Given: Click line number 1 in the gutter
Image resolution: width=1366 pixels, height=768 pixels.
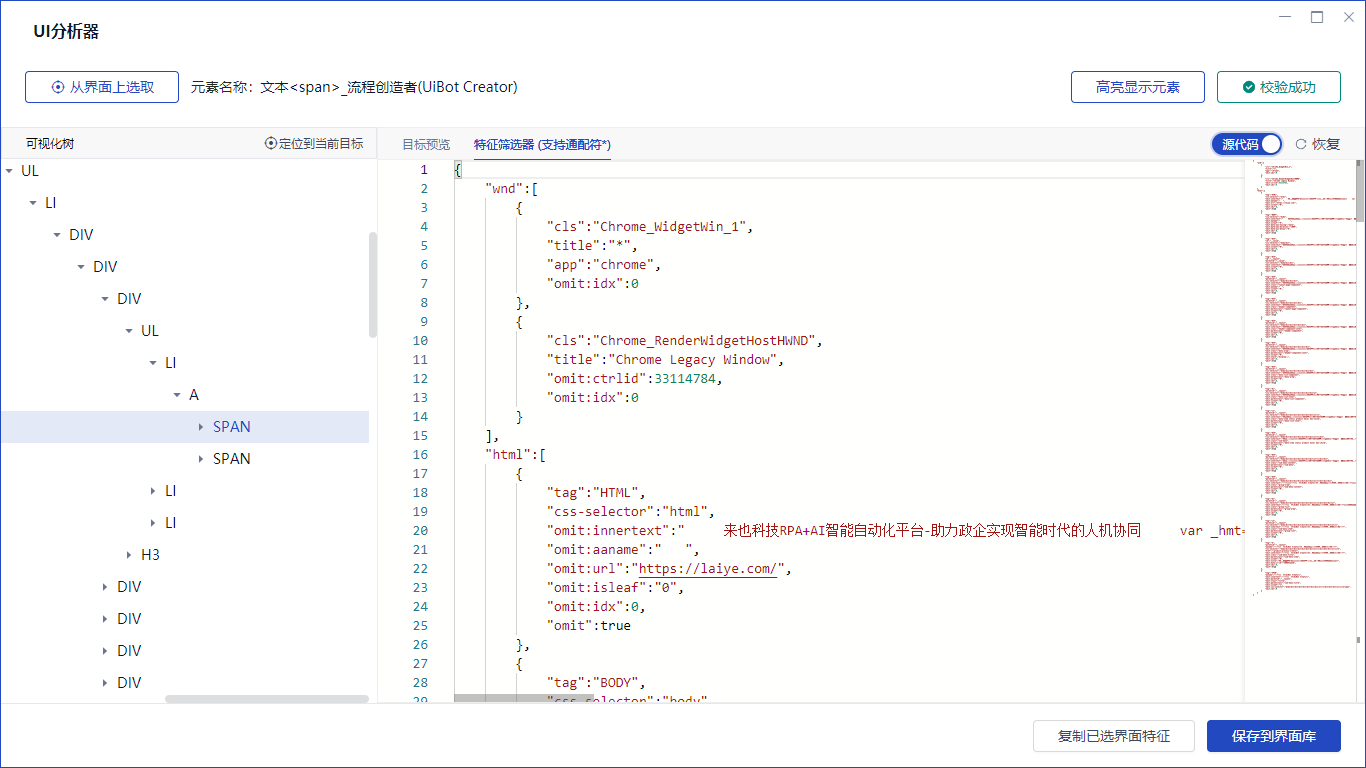Looking at the screenshot, I should point(423,170).
